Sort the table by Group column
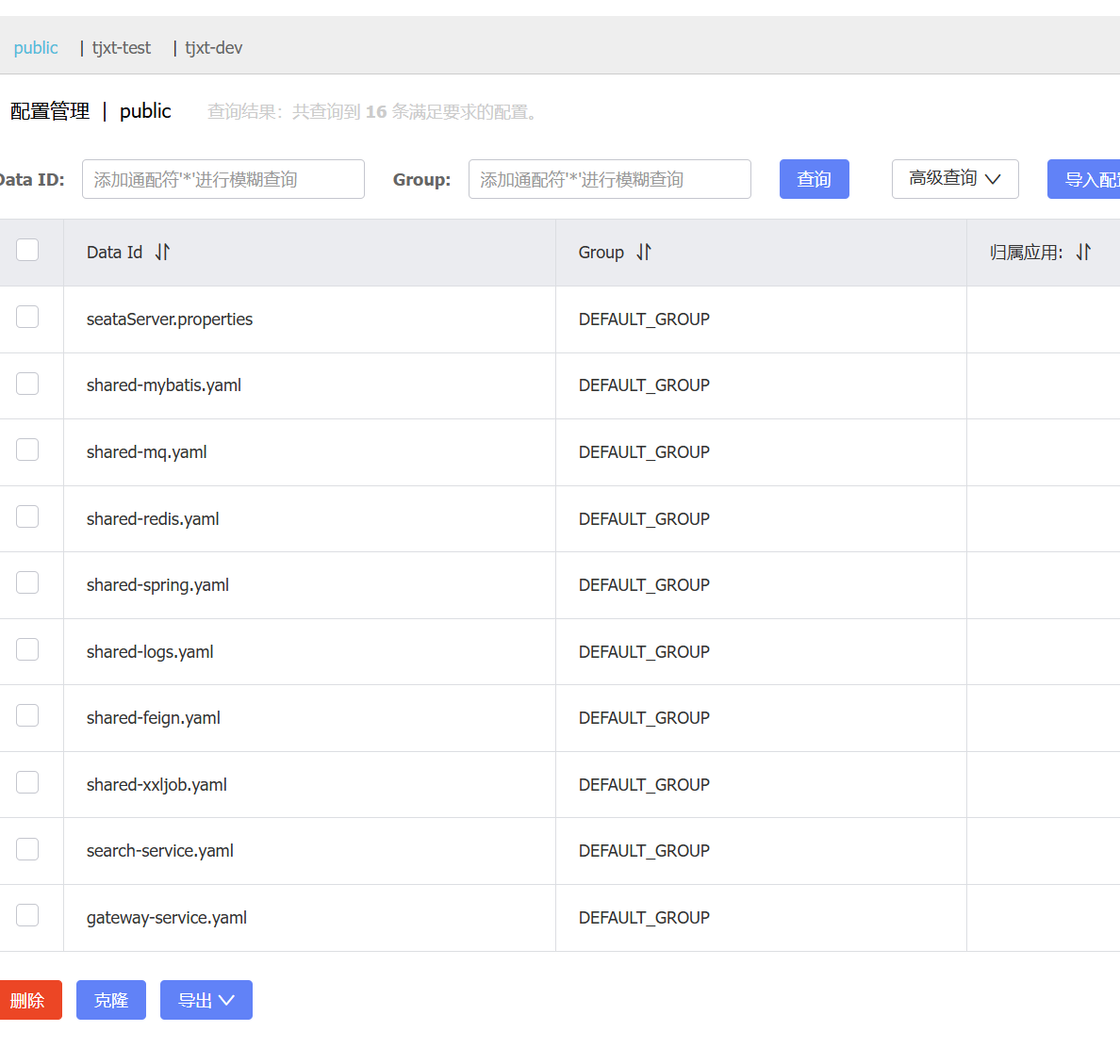The height and width of the screenshot is (1064, 1120). coord(644,252)
